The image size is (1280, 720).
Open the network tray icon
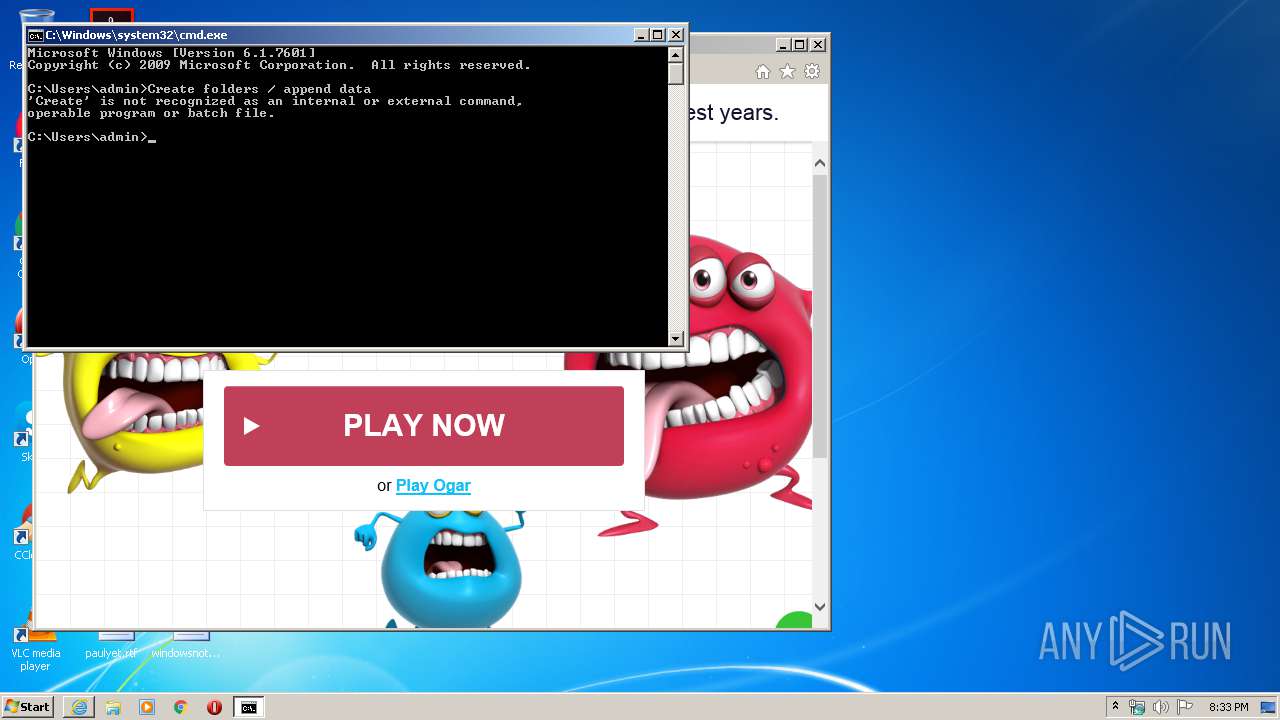pyautogui.click(x=1137, y=707)
